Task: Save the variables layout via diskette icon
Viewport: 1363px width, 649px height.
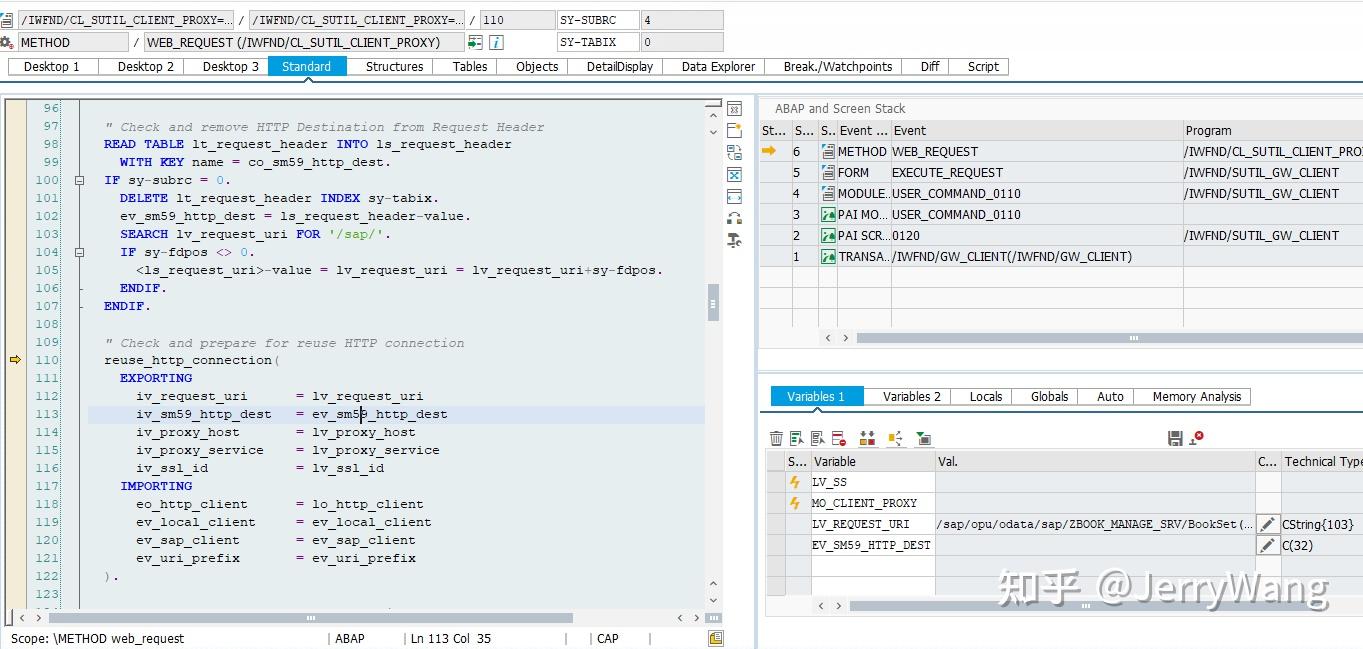Action: [1175, 437]
